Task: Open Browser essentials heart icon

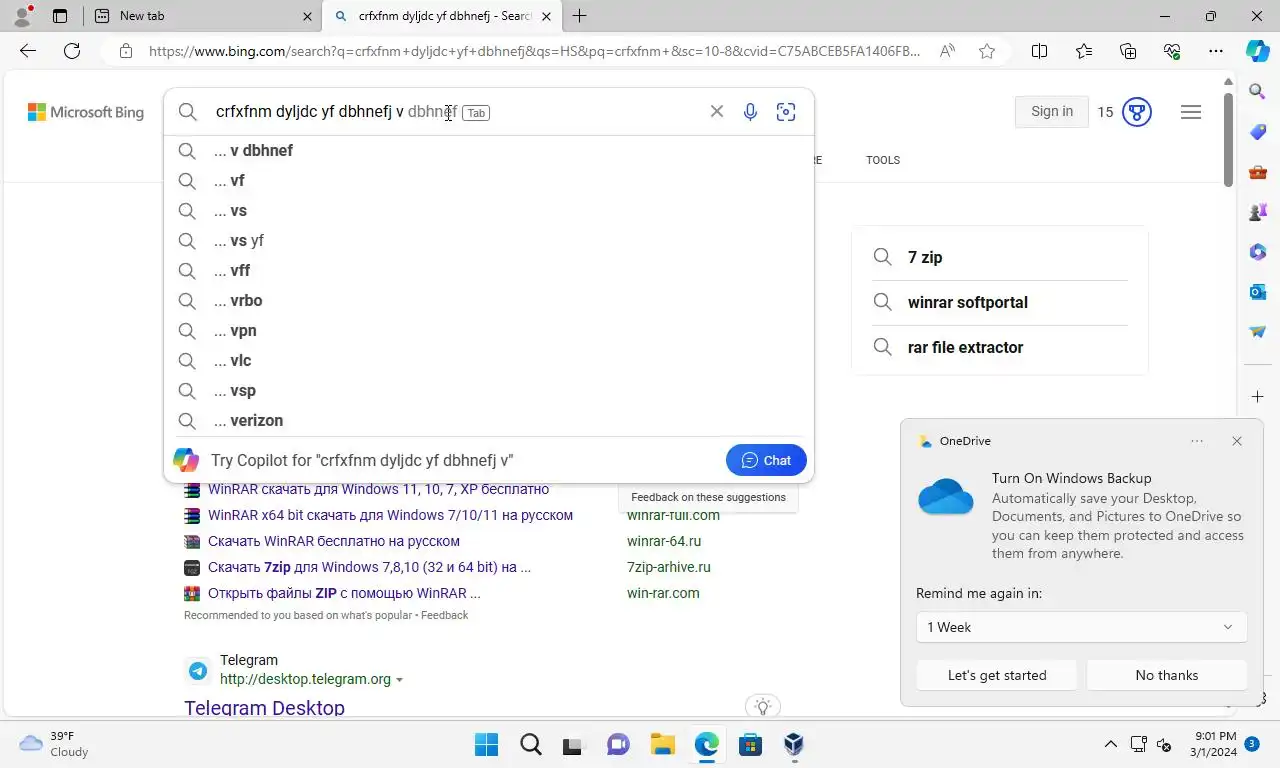Action: tap(1172, 51)
